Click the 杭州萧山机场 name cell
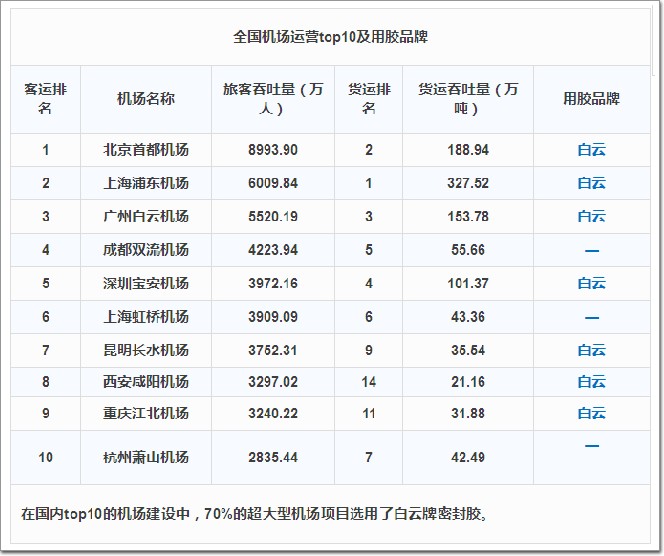 click(145, 457)
